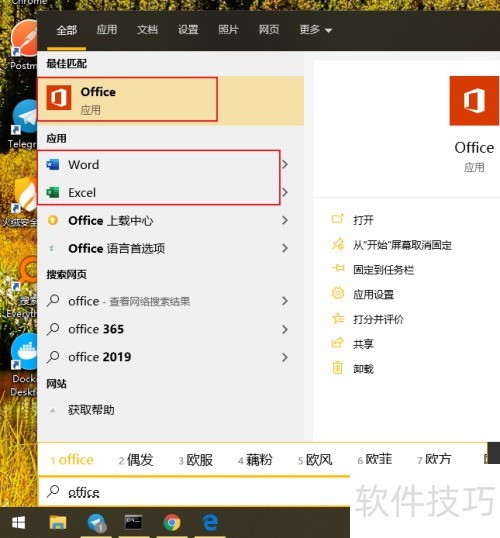Click 'Office 上载中心' result text
500x538 pixels.
[111, 221]
